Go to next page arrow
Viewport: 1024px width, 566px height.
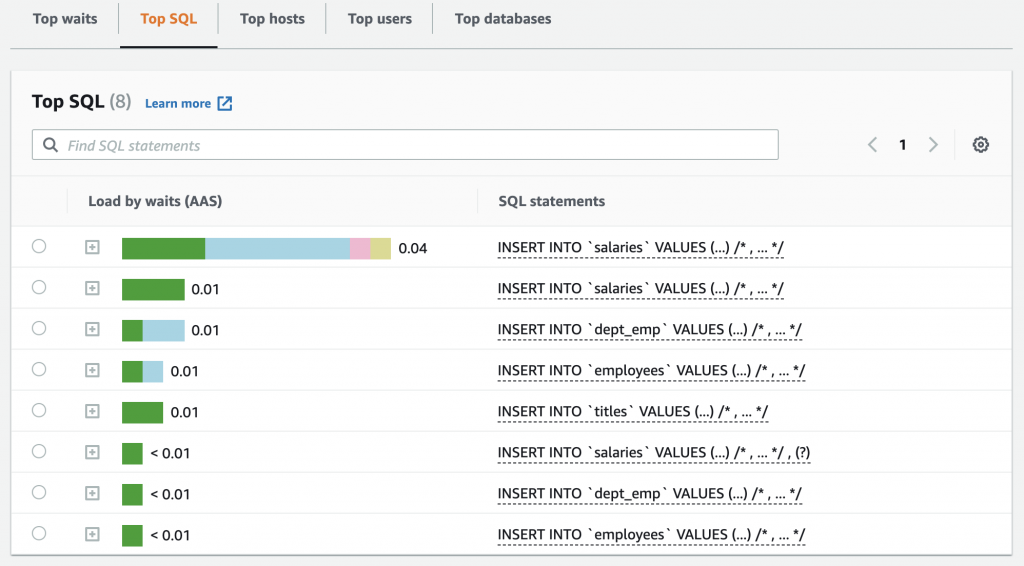[x=933, y=145]
